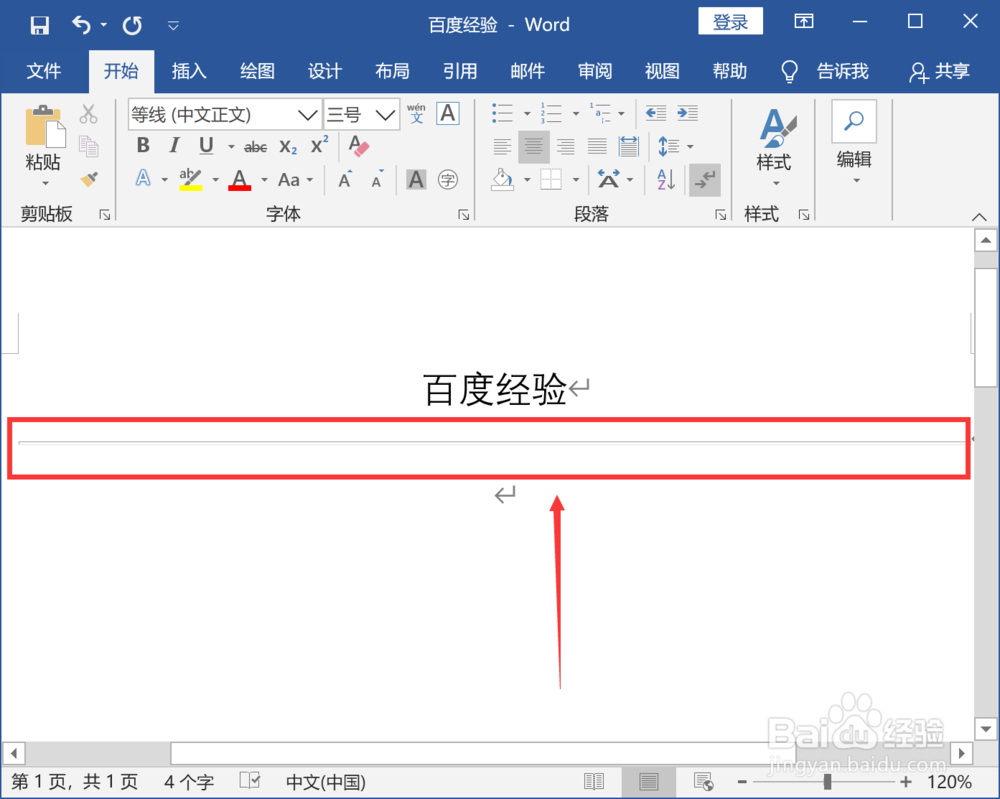This screenshot has height=799, width=1000.
Task: Switch to the 设计 tab
Action: pyautogui.click(x=325, y=71)
